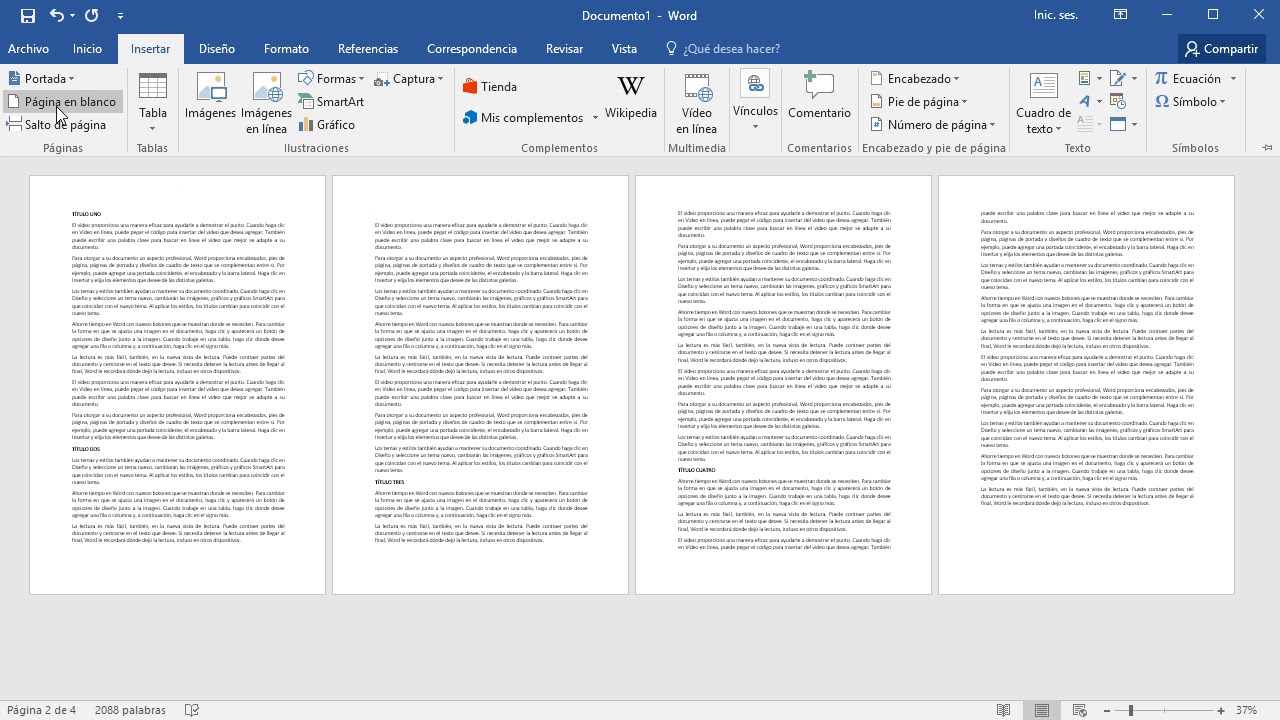The width and height of the screenshot is (1280, 720).
Task: Open the Customize Quick Access Toolbar arrow
Action: pyautogui.click(x=120, y=16)
